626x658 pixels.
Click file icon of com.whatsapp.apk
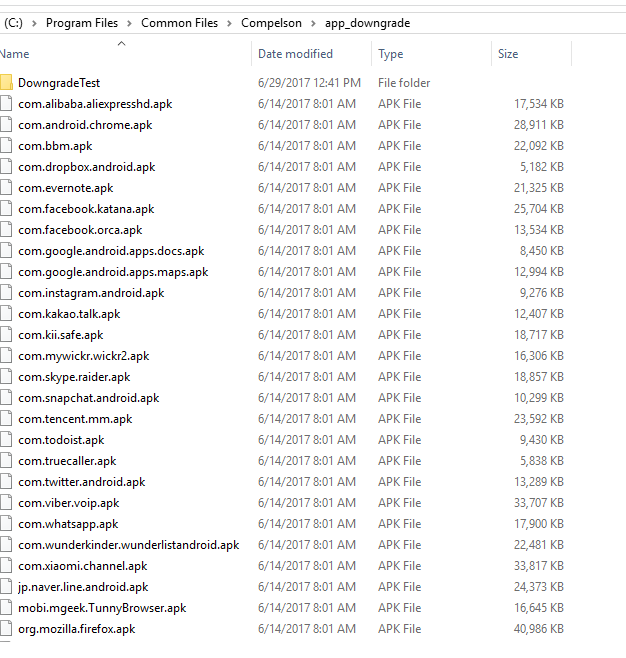[x=6, y=523]
